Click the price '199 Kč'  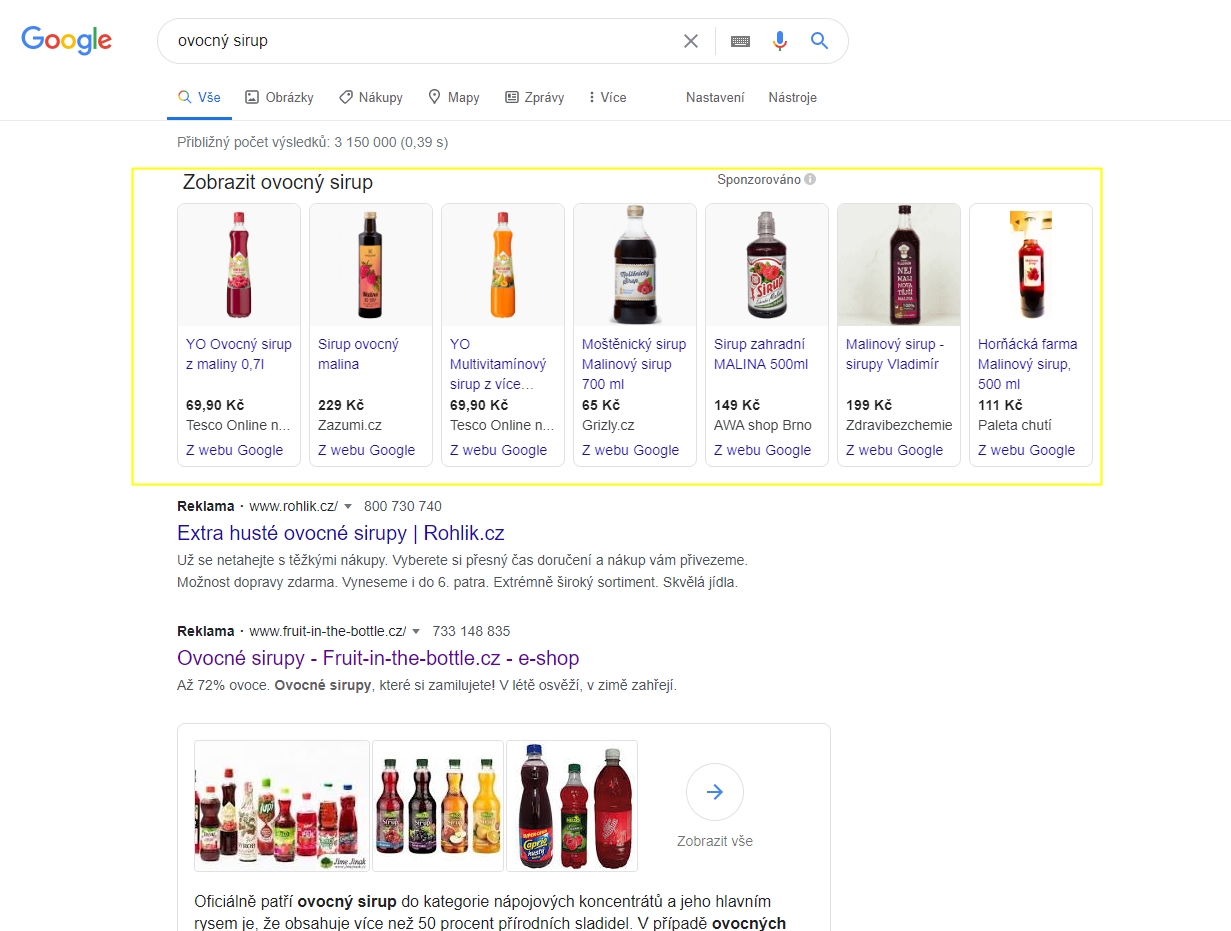869,405
